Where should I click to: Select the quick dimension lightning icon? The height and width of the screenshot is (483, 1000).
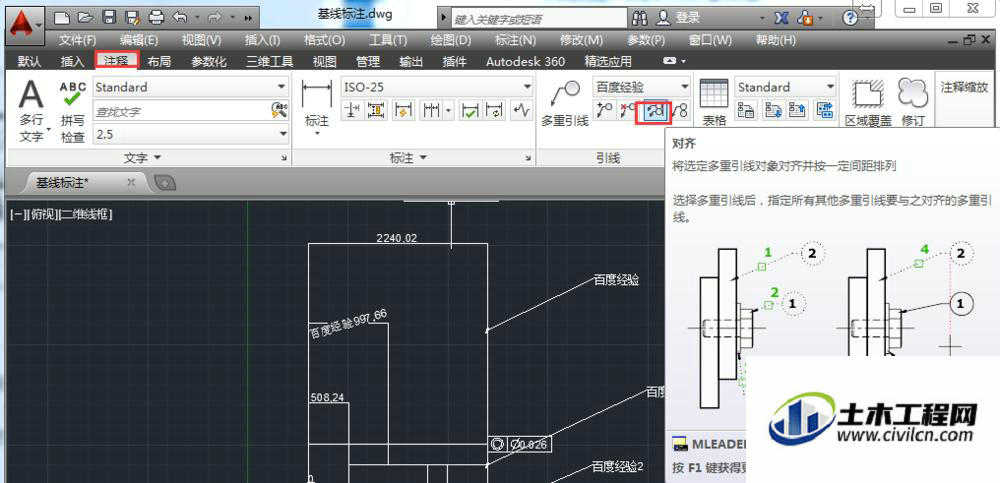402,110
